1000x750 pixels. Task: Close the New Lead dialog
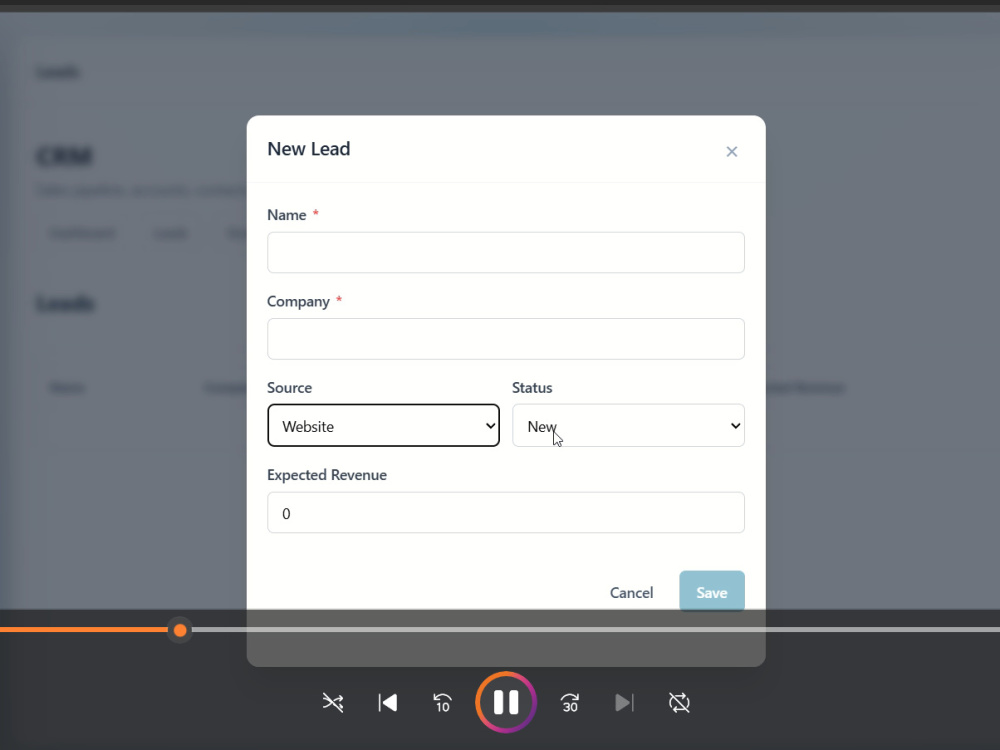[732, 152]
